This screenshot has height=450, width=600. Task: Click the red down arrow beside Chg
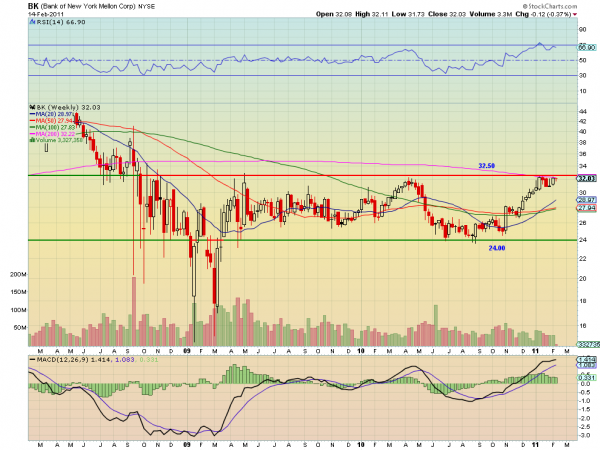[x=575, y=15]
